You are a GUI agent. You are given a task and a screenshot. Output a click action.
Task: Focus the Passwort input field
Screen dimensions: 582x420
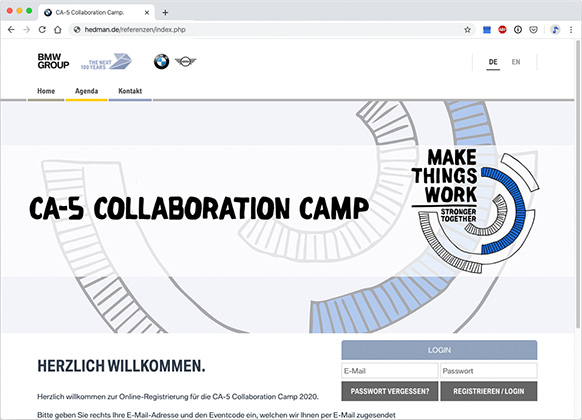point(488,371)
